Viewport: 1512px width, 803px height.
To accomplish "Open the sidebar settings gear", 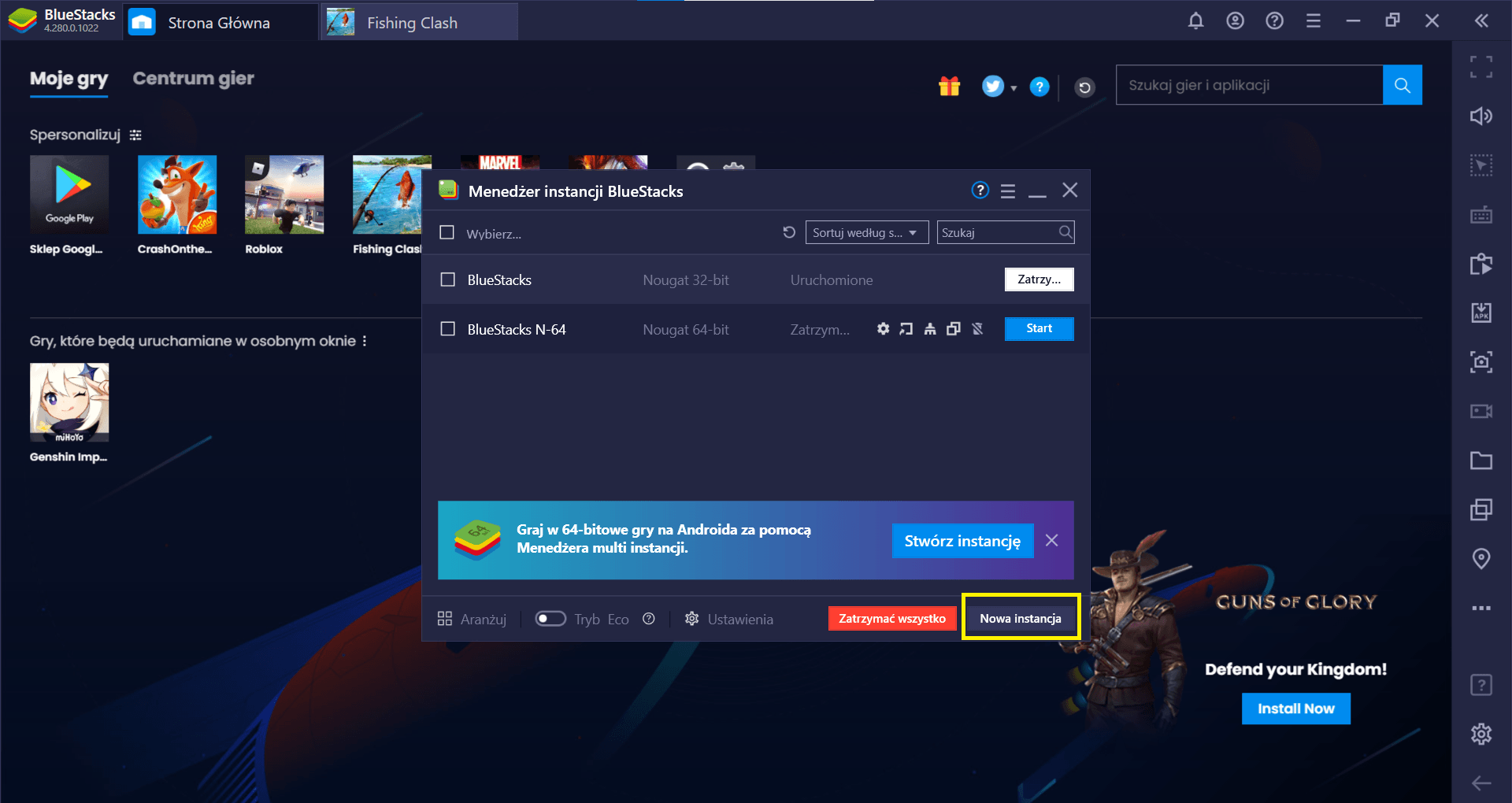I will 1481,734.
